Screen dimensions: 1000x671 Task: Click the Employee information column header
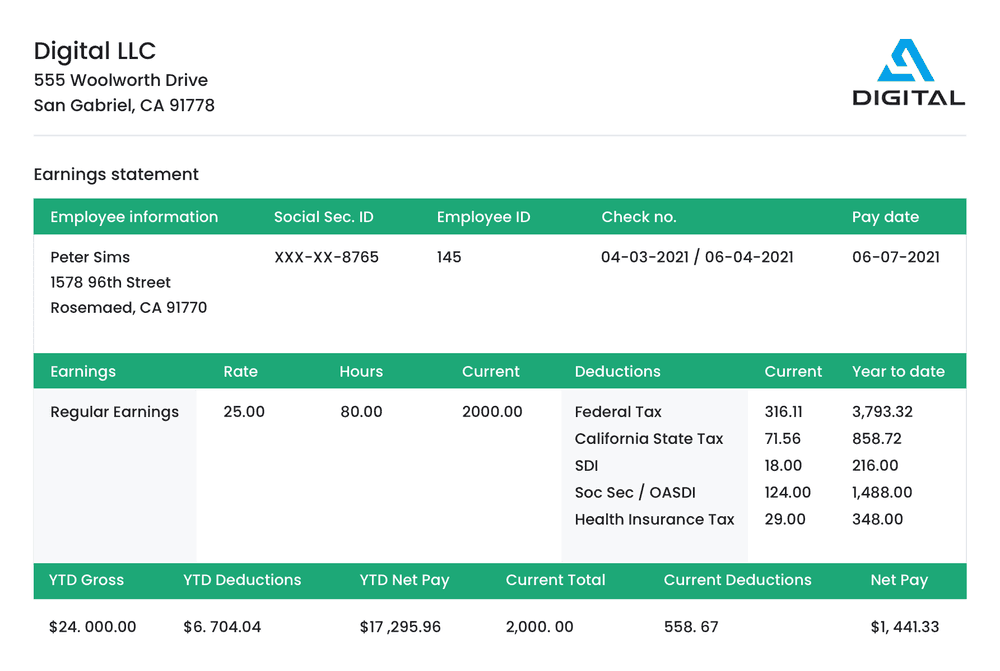coord(134,217)
